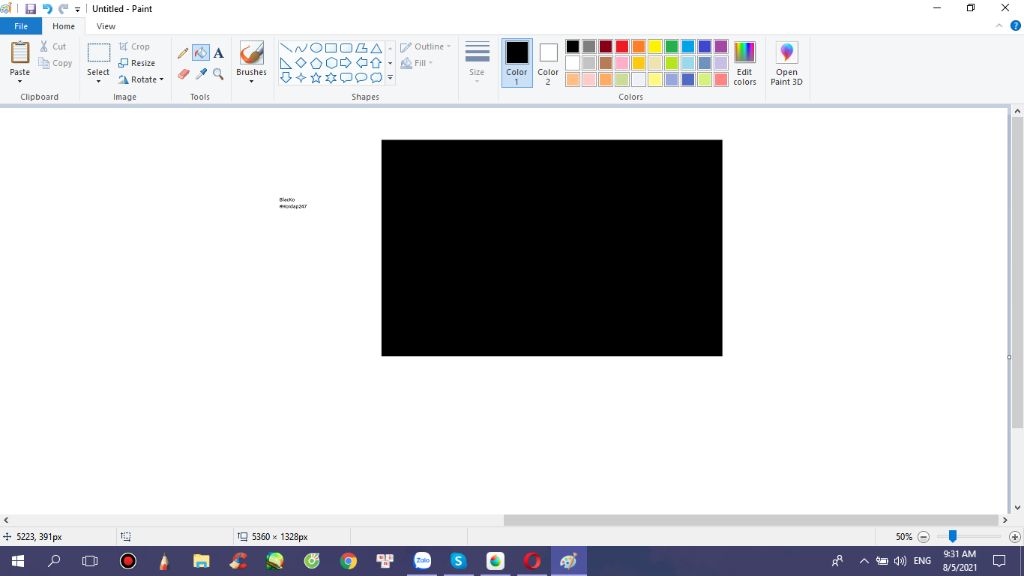The image size is (1024, 576).
Task: Choose the Right arrow shape
Action: coord(346,63)
